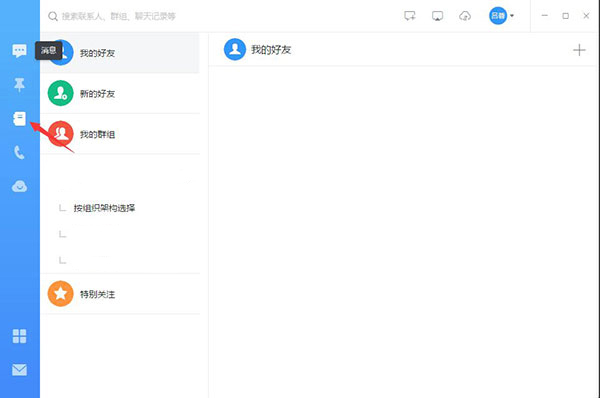Click the search contacts and groups field
The width and height of the screenshot is (600, 398).
coord(119,16)
